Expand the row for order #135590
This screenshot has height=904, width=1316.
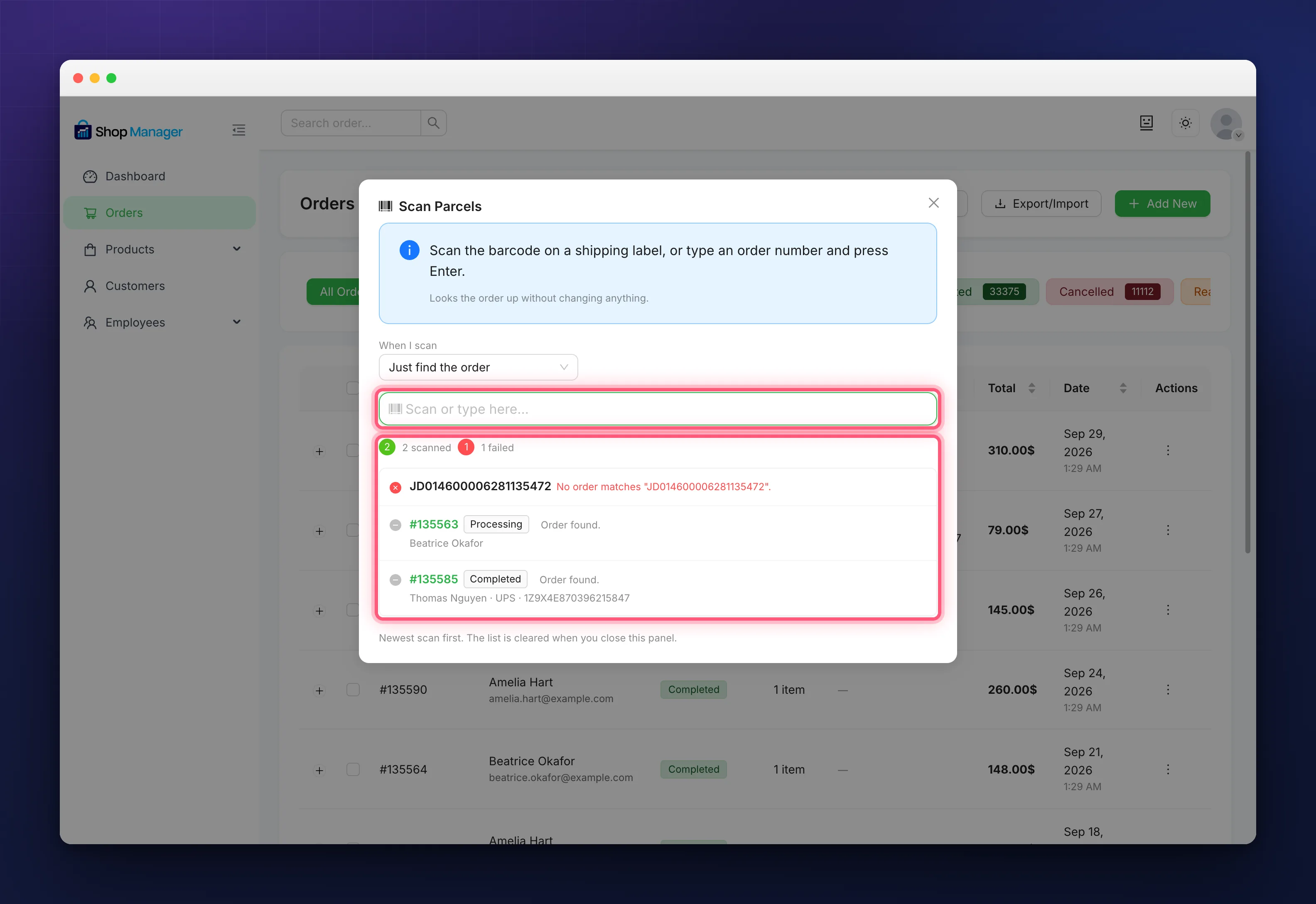pos(319,690)
